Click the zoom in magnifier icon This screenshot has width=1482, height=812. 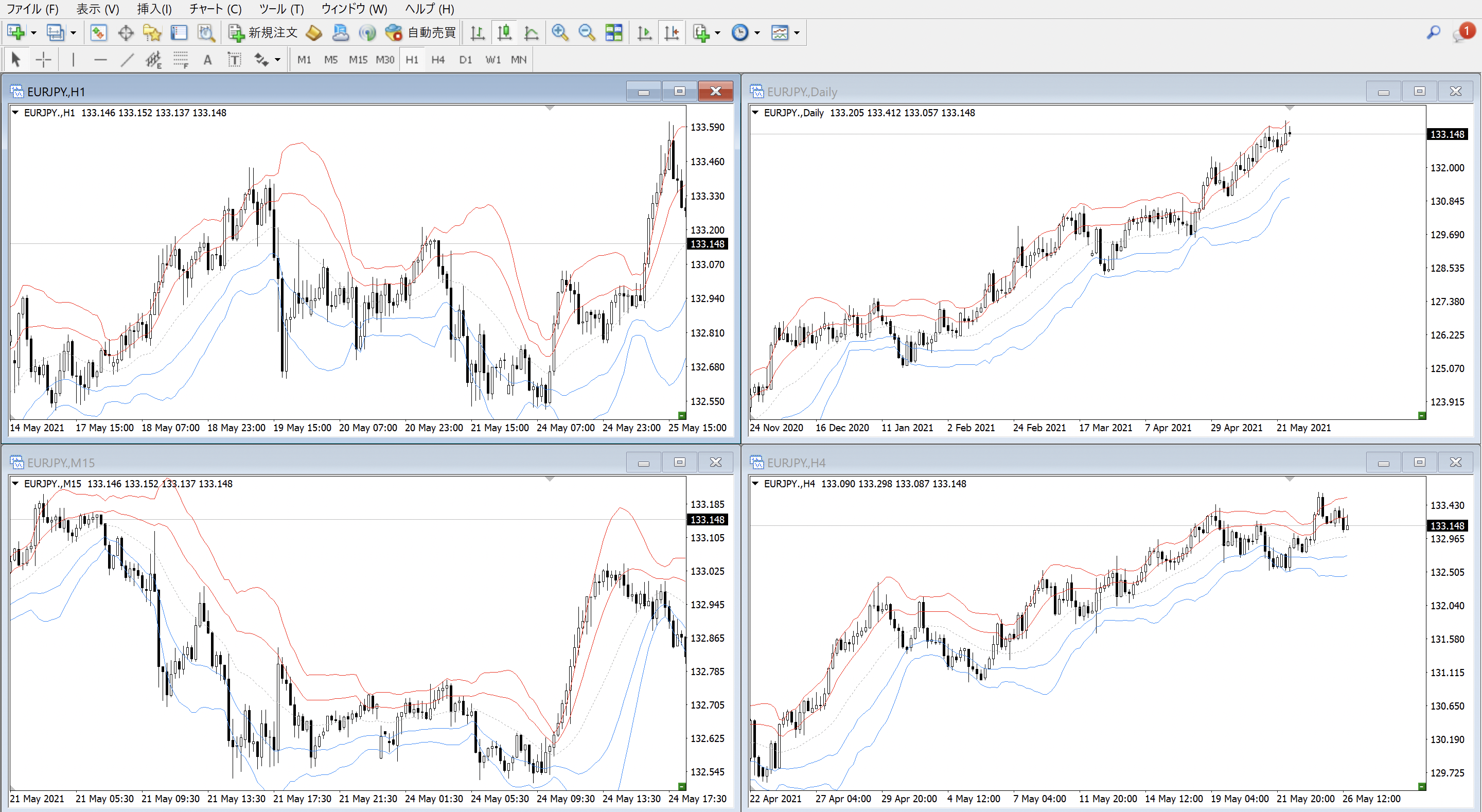(559, 33)
